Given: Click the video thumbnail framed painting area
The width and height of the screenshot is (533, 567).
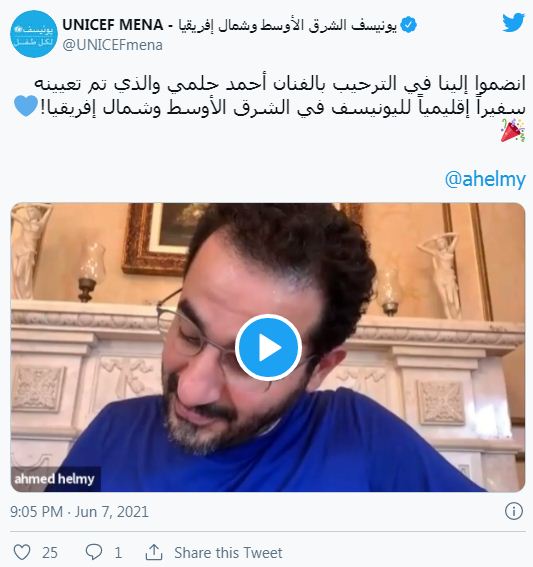Looking at the screenshot, I should pos(165,240).
